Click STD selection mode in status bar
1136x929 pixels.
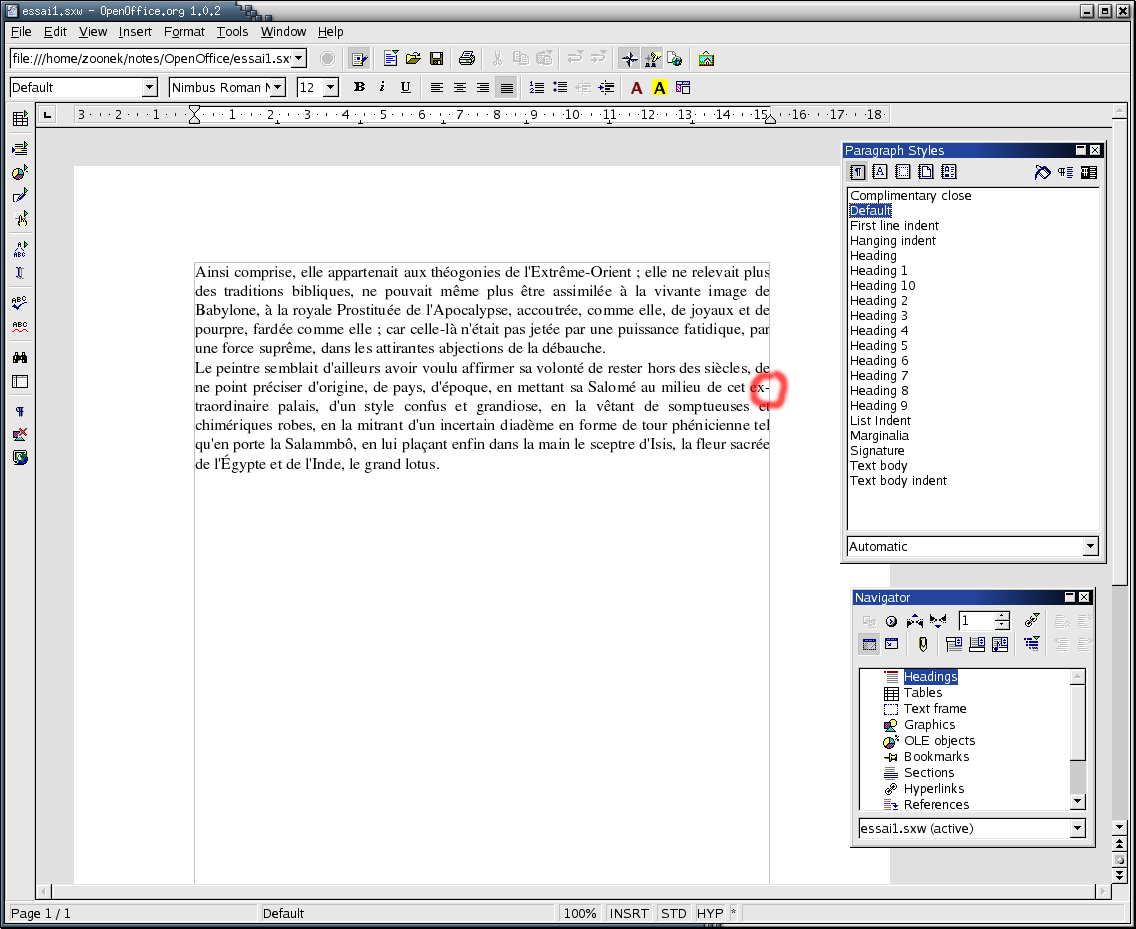click(673, 913)
